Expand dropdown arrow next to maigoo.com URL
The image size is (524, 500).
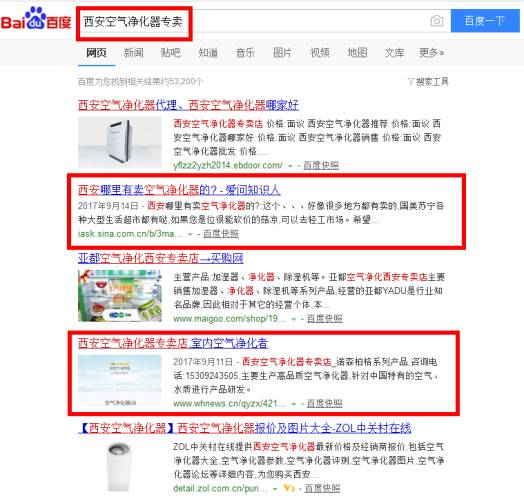click(x=294, y=319)
